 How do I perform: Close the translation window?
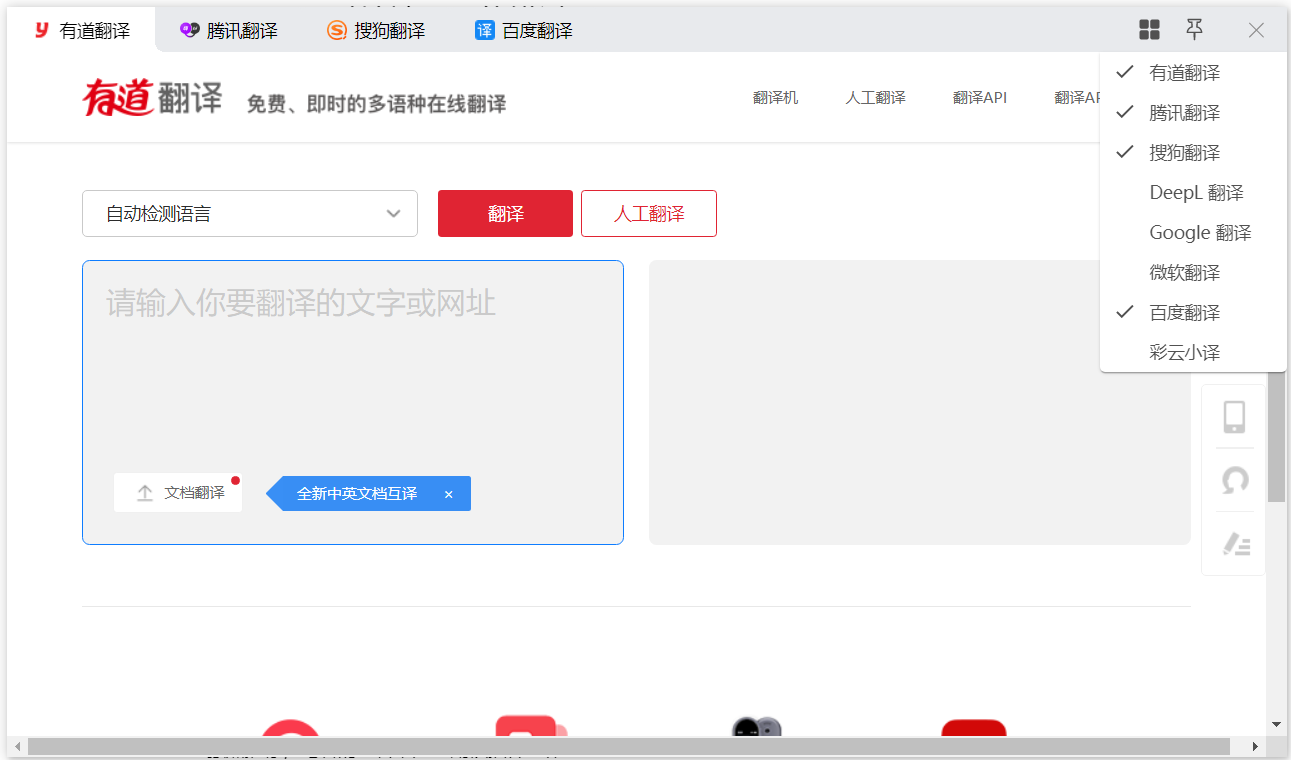coord(1256,30)
